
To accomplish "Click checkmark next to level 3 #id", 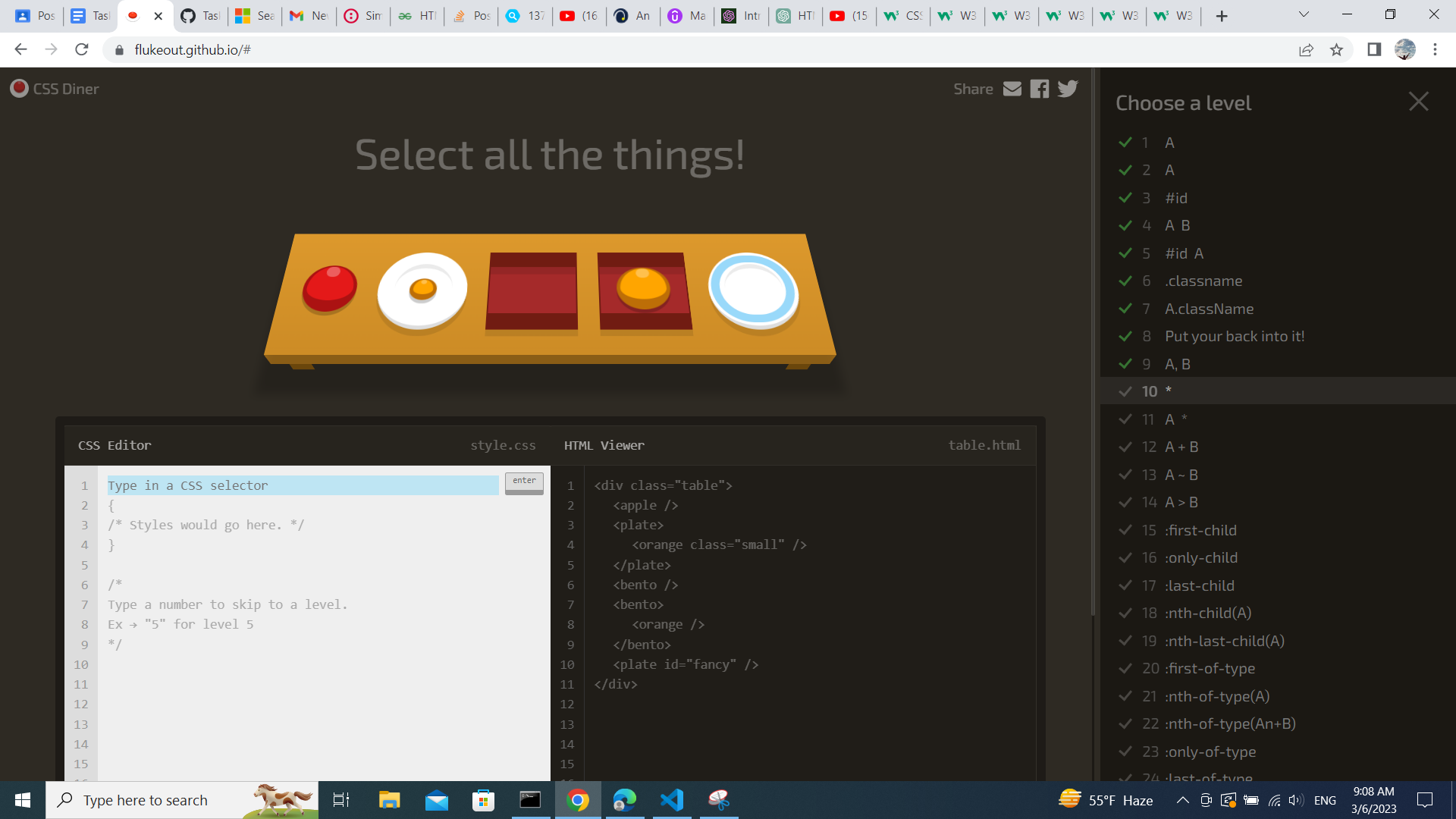I will (x=1125, y=198).
